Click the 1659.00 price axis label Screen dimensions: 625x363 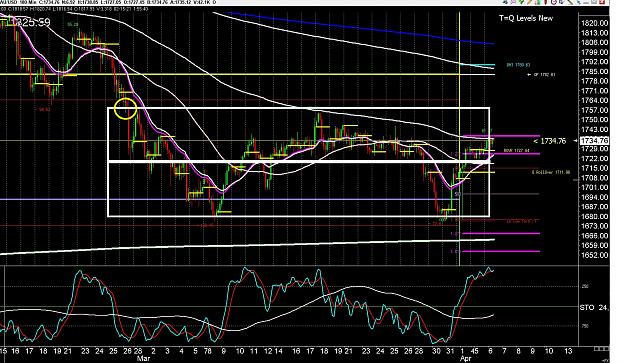(x=595, y=245)
